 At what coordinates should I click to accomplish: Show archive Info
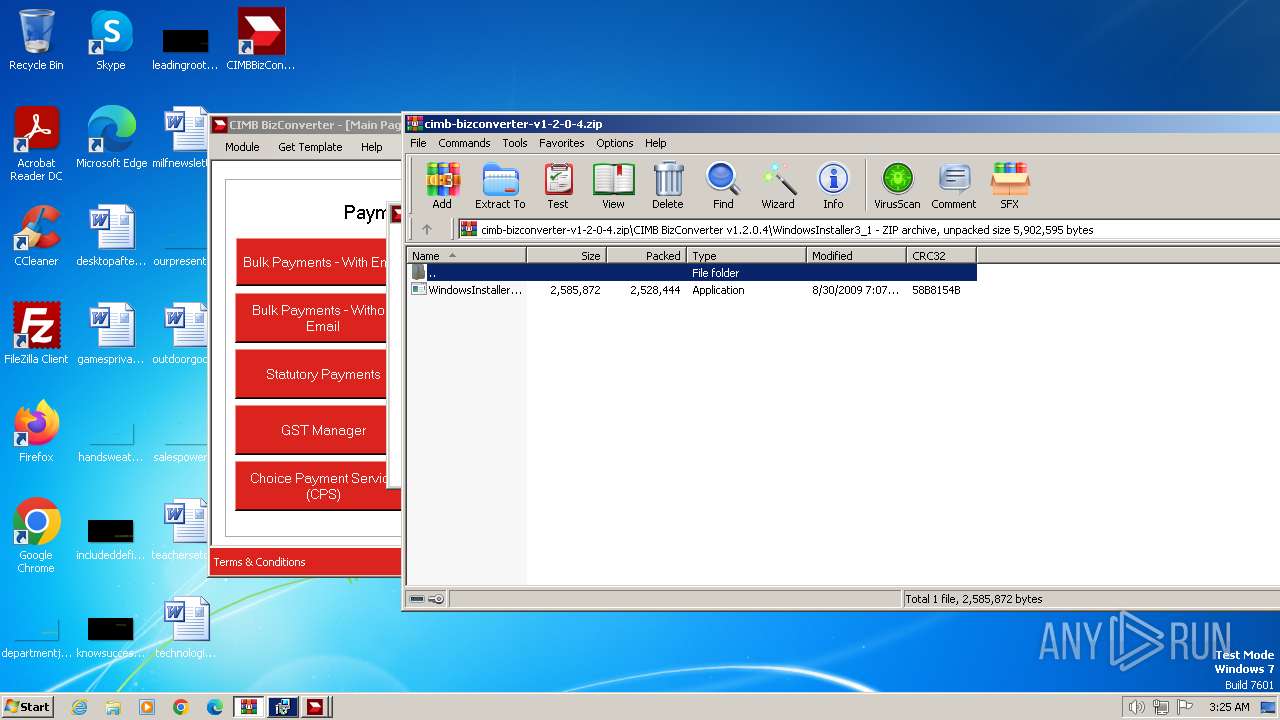pyautogui.click(x=833, y=187)
